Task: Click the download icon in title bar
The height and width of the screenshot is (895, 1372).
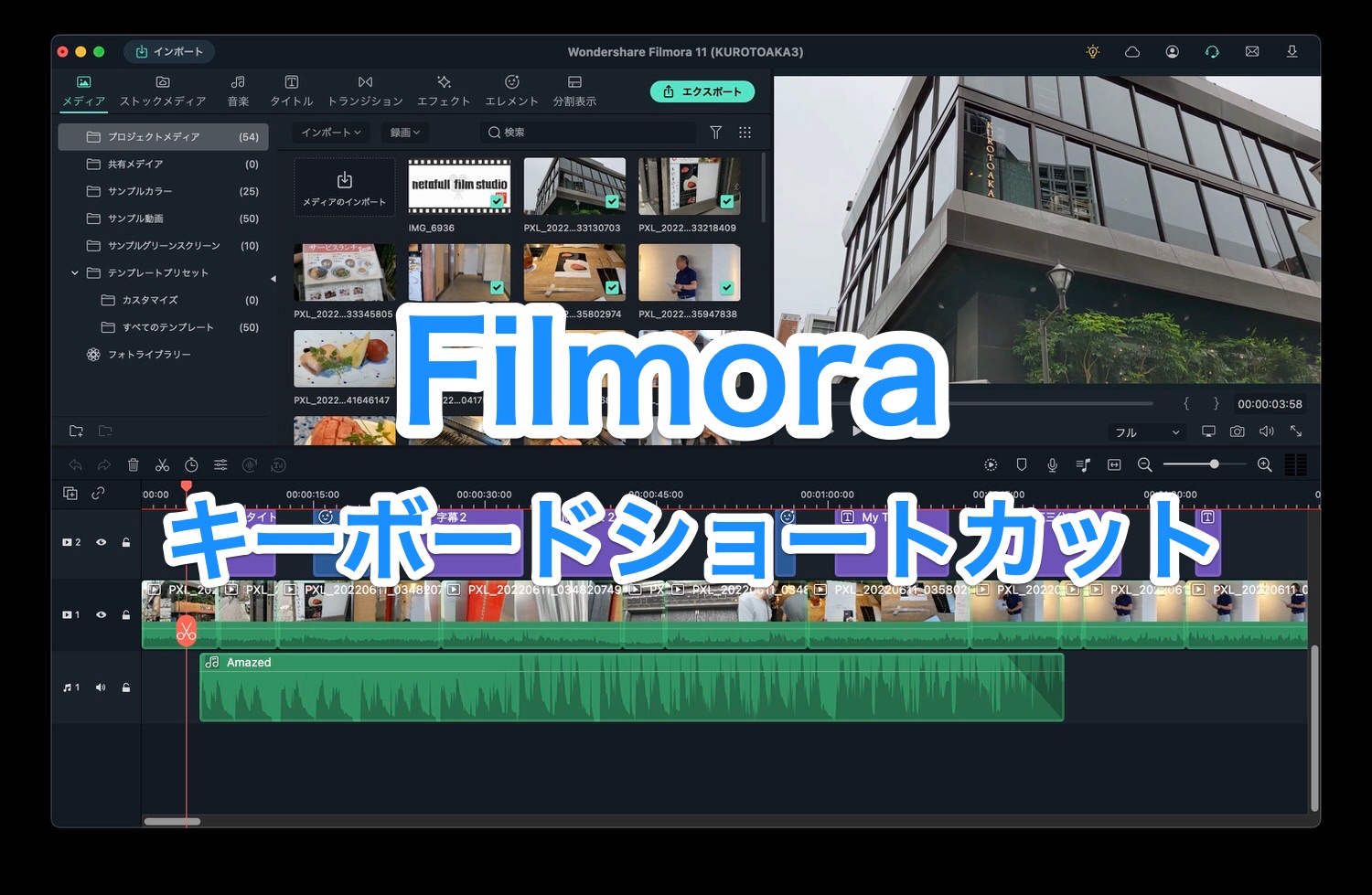Action: click(1292, 52)
